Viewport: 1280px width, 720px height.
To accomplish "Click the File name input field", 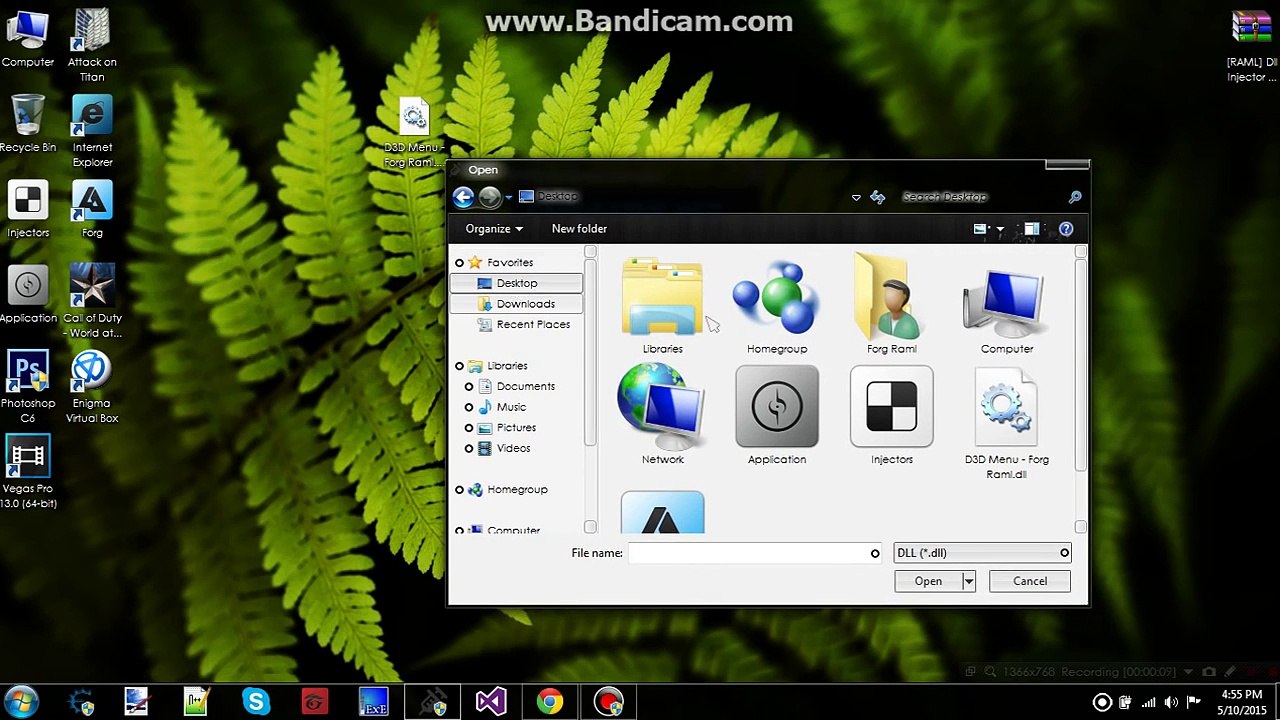I will coord(754,553).
